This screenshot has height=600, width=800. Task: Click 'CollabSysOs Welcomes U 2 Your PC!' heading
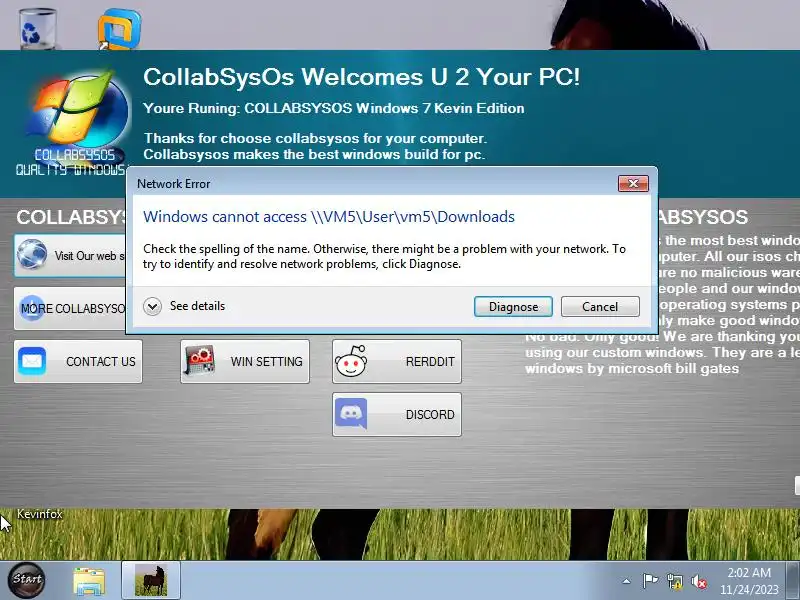(361, 77)
